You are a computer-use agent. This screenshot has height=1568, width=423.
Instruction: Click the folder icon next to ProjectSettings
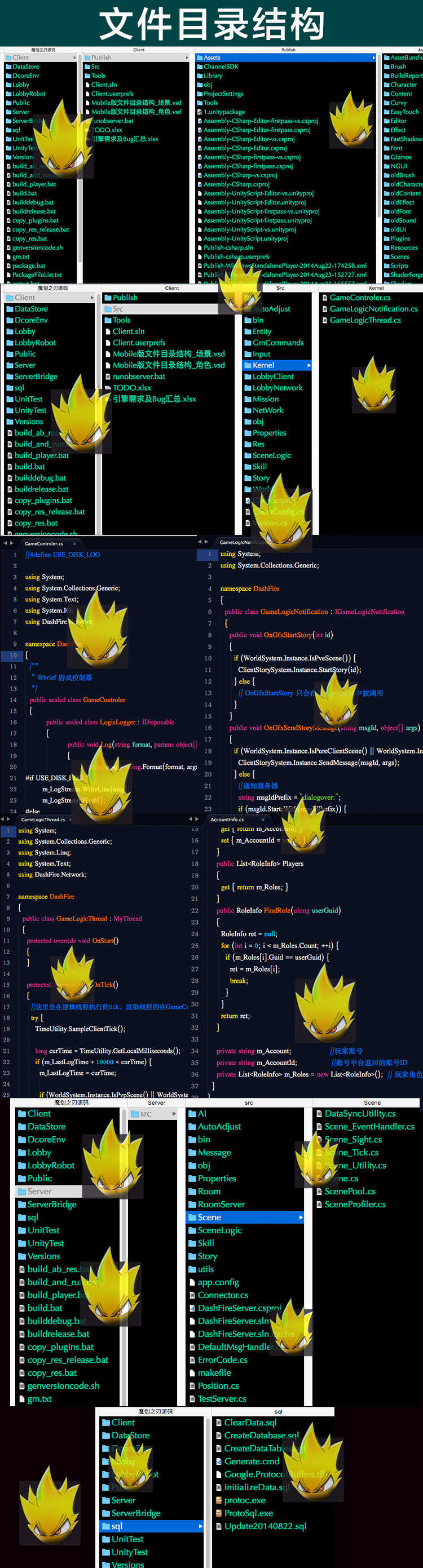199,94
